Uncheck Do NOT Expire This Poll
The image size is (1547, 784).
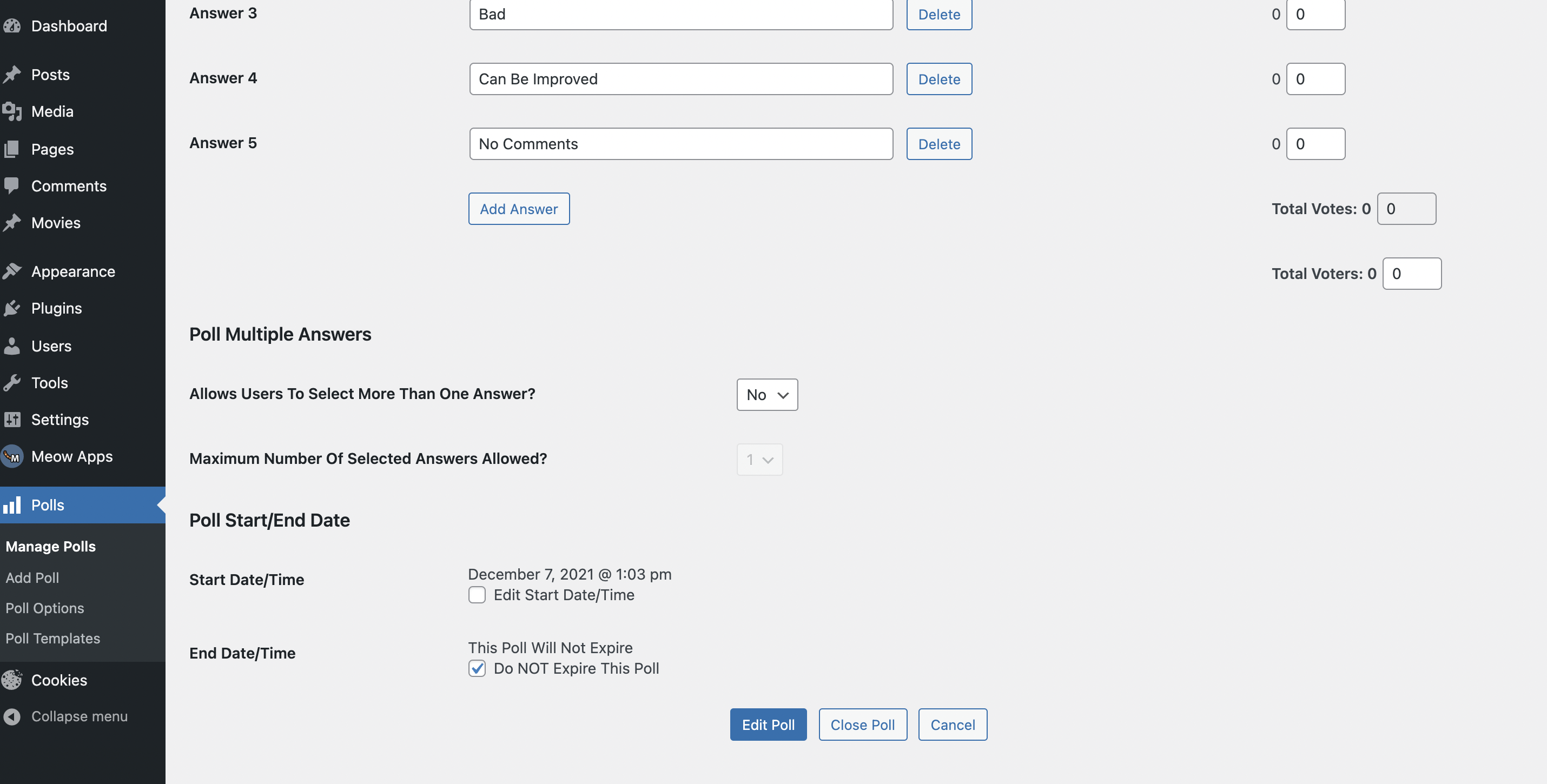click(477, 669)
